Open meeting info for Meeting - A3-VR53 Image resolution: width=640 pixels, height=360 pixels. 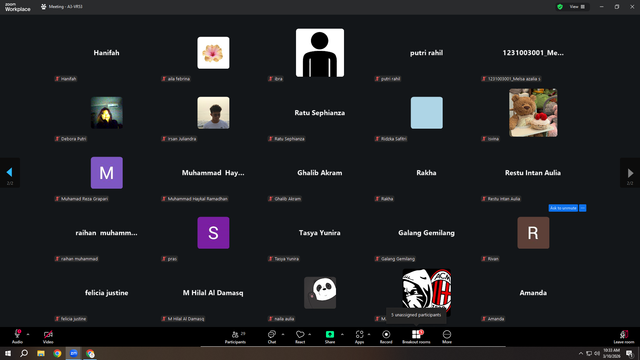[62, 7]
